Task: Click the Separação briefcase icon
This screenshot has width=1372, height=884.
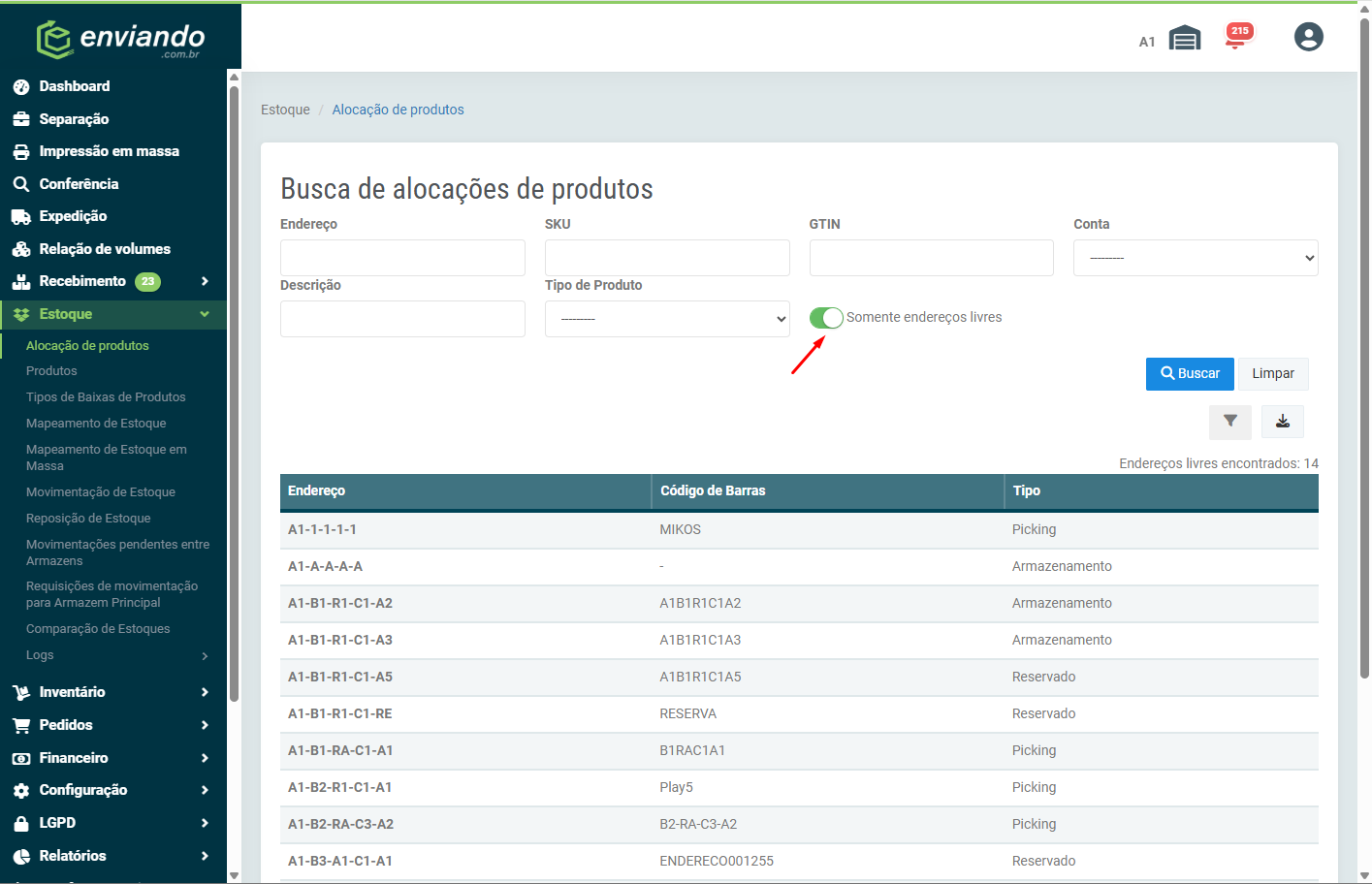Action: pyautogui.click(x=21, y=119)
